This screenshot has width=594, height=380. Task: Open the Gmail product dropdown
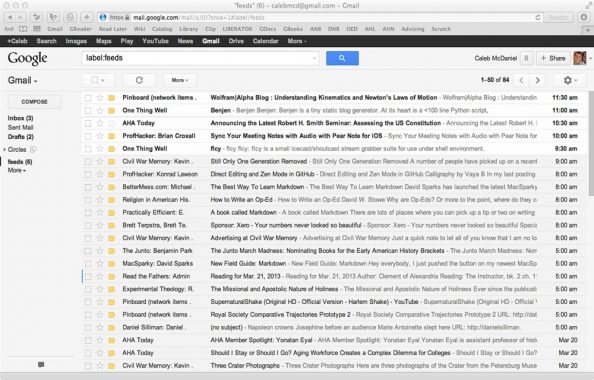click(23, 80)
